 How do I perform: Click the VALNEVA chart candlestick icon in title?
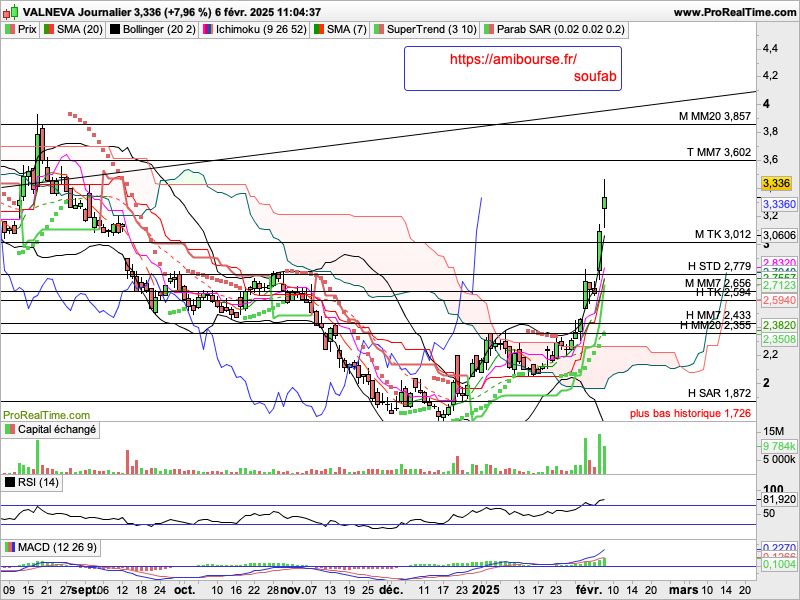click(11, 11)
